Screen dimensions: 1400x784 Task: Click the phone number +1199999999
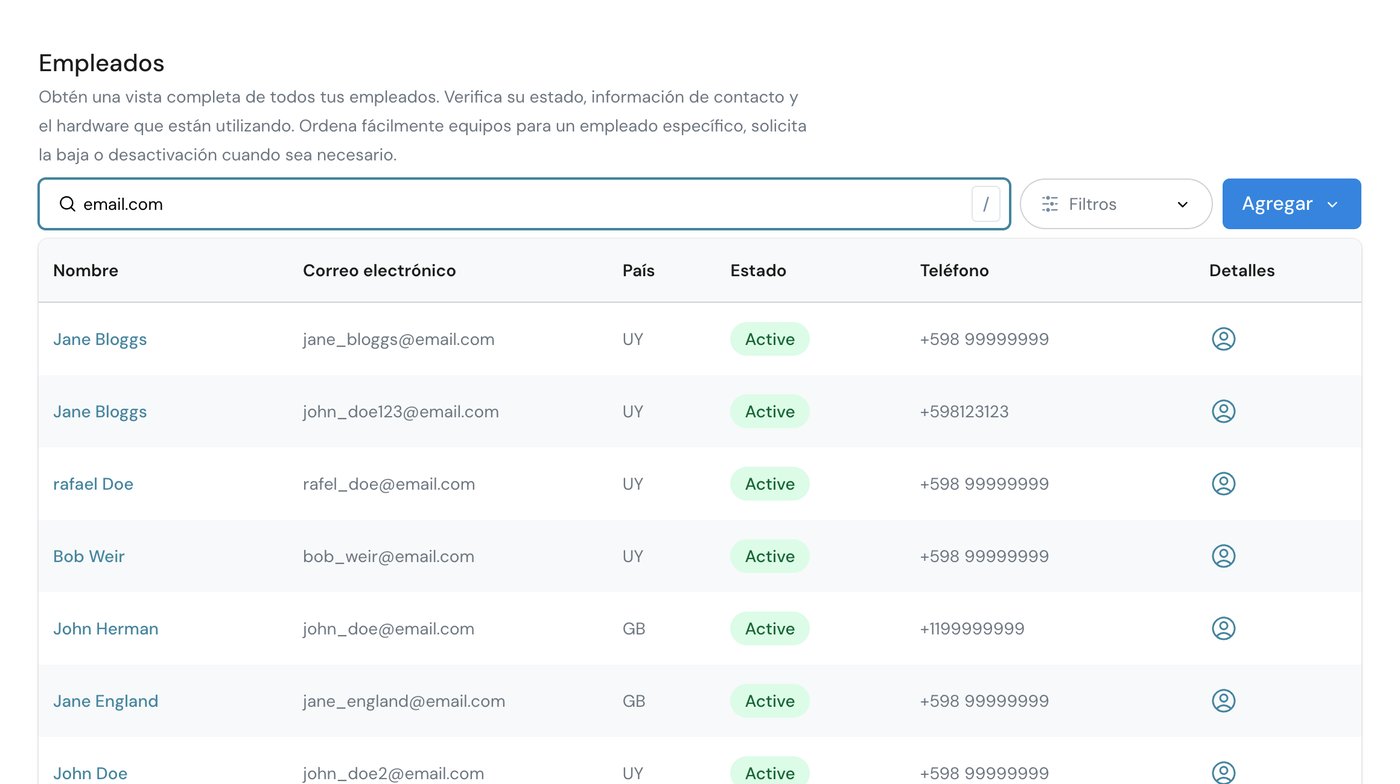pos(972,628)
